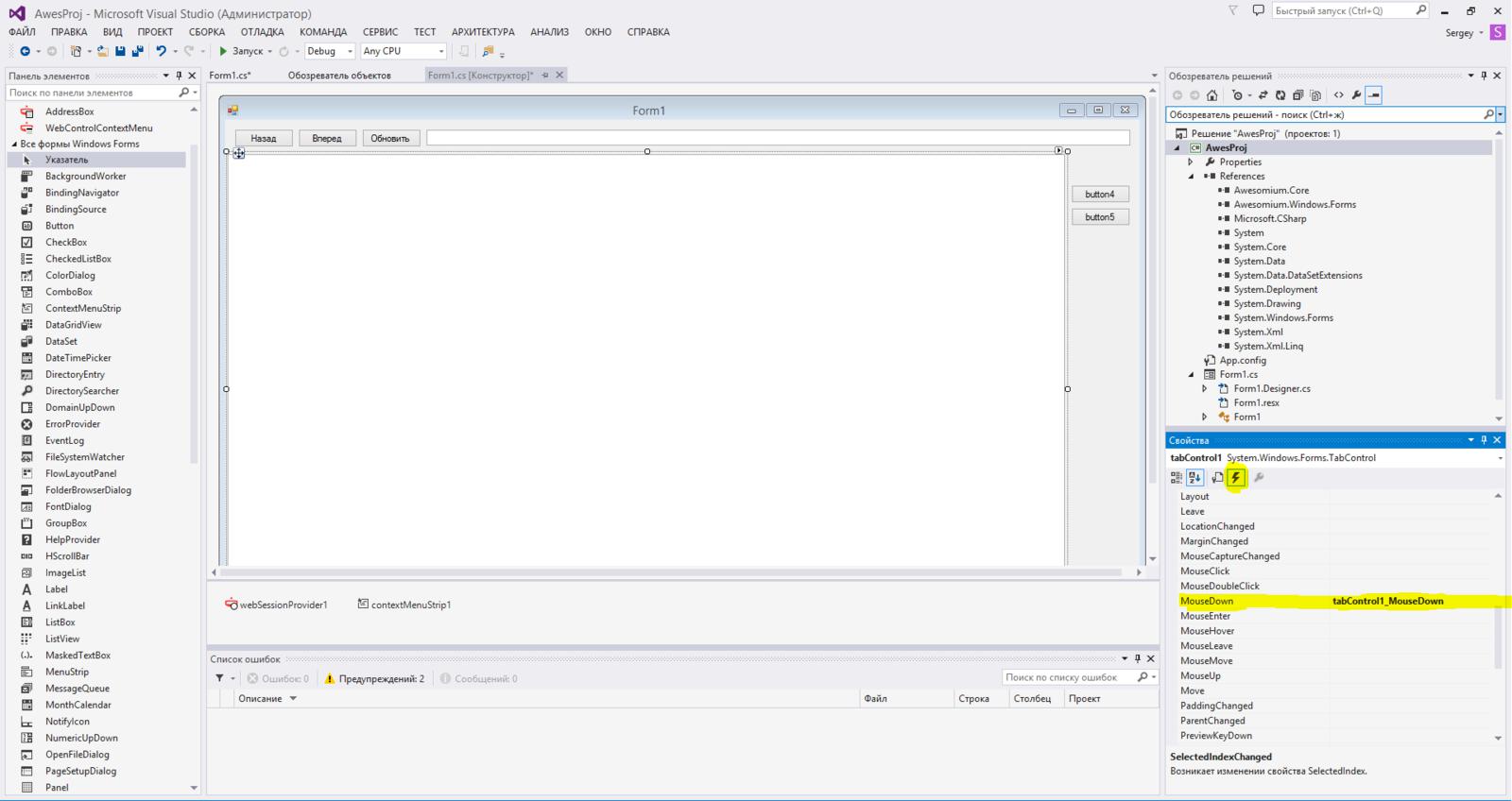The image size is (1512, 801).
Task: Collapse the Все формы Windows Forms group
Action: pos(14,144)
